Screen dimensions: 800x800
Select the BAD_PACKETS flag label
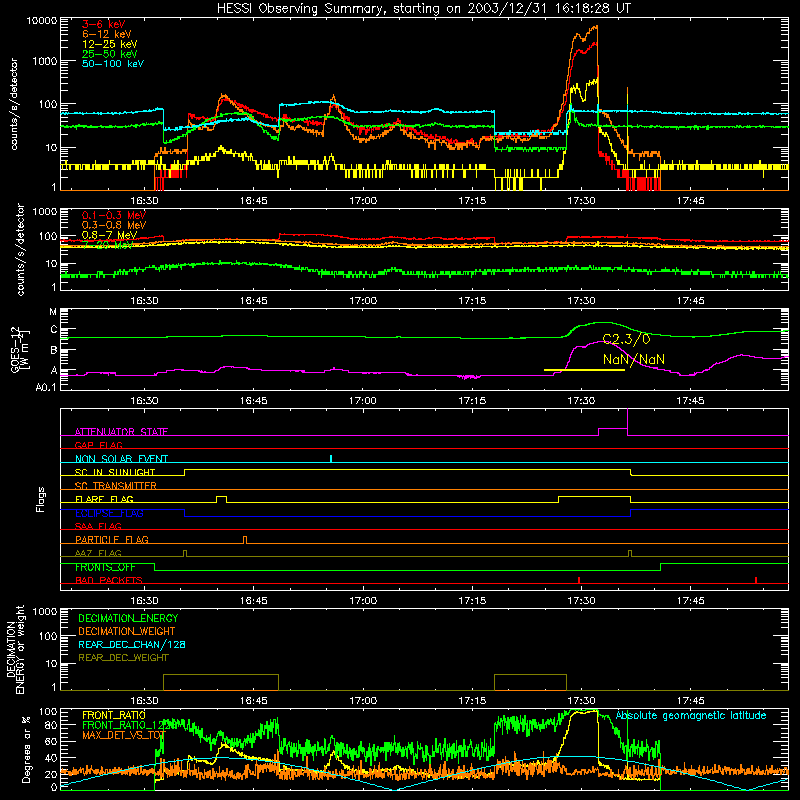pos(109,580)
